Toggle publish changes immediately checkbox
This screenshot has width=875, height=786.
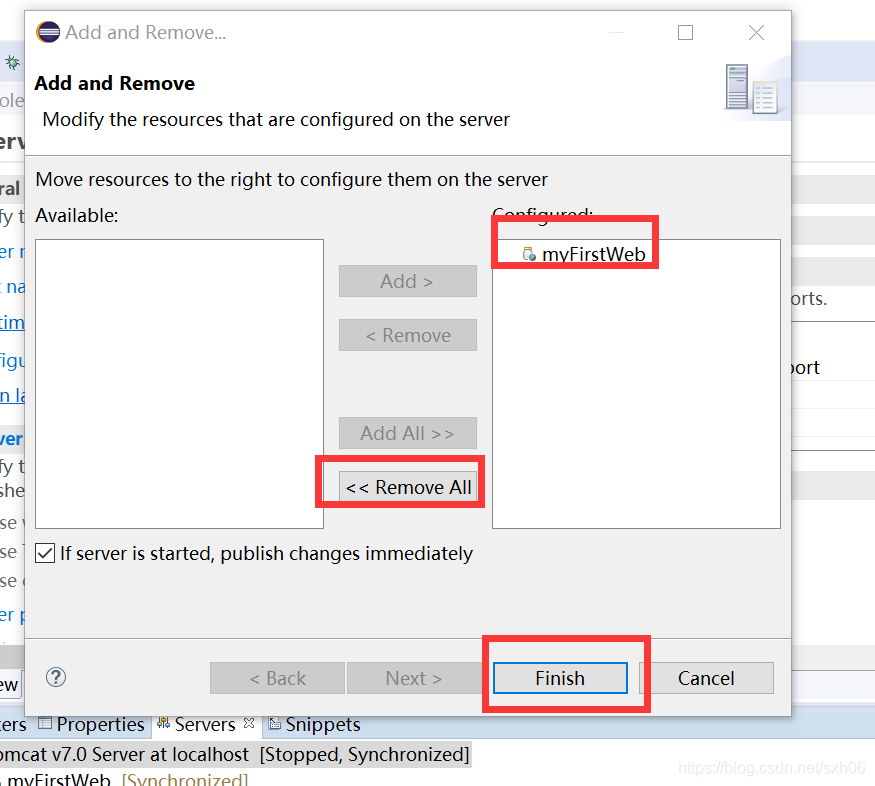coord(45,553)
